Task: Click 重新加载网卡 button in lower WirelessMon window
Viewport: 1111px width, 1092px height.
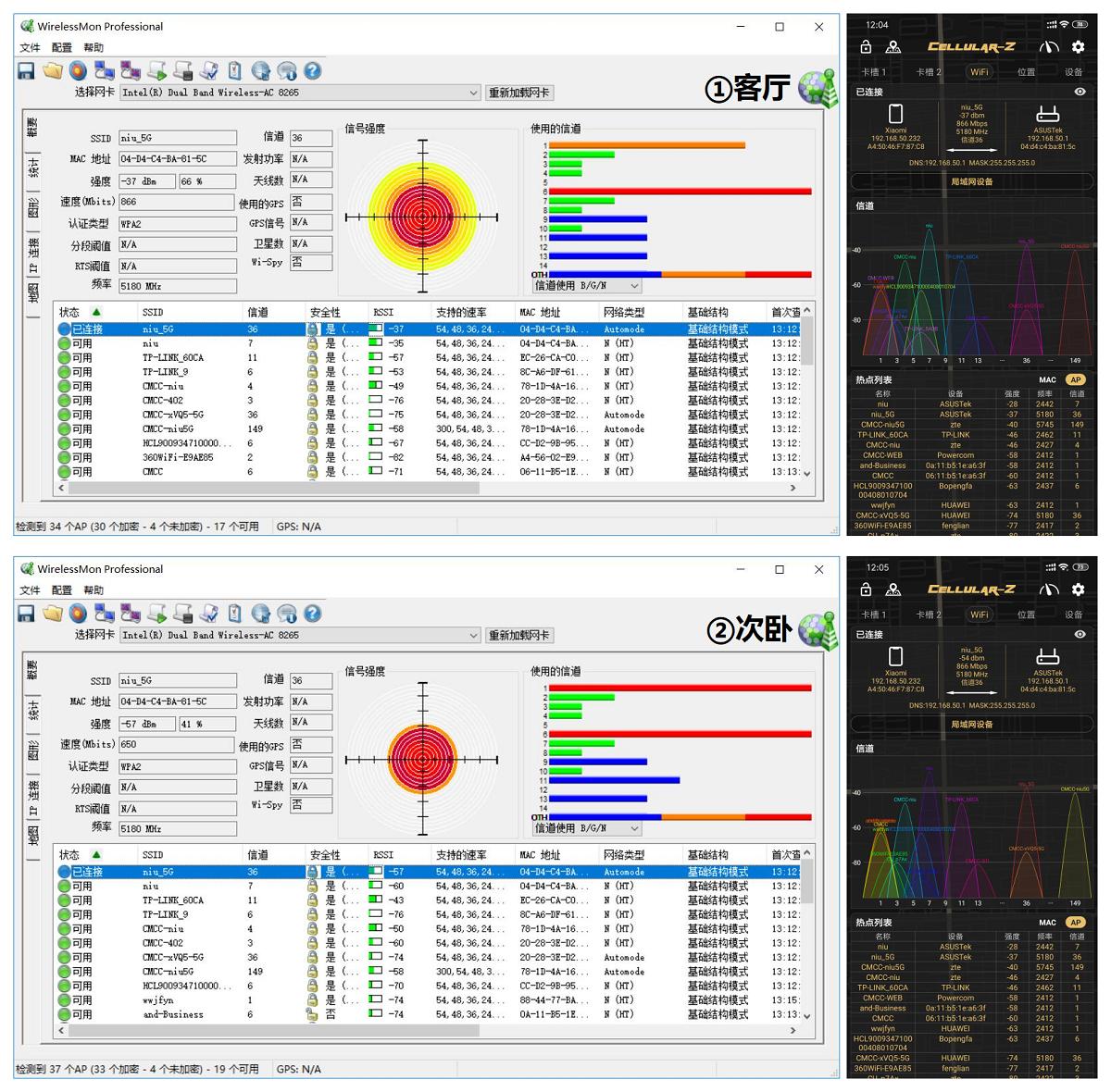Action: coord(518,635)
